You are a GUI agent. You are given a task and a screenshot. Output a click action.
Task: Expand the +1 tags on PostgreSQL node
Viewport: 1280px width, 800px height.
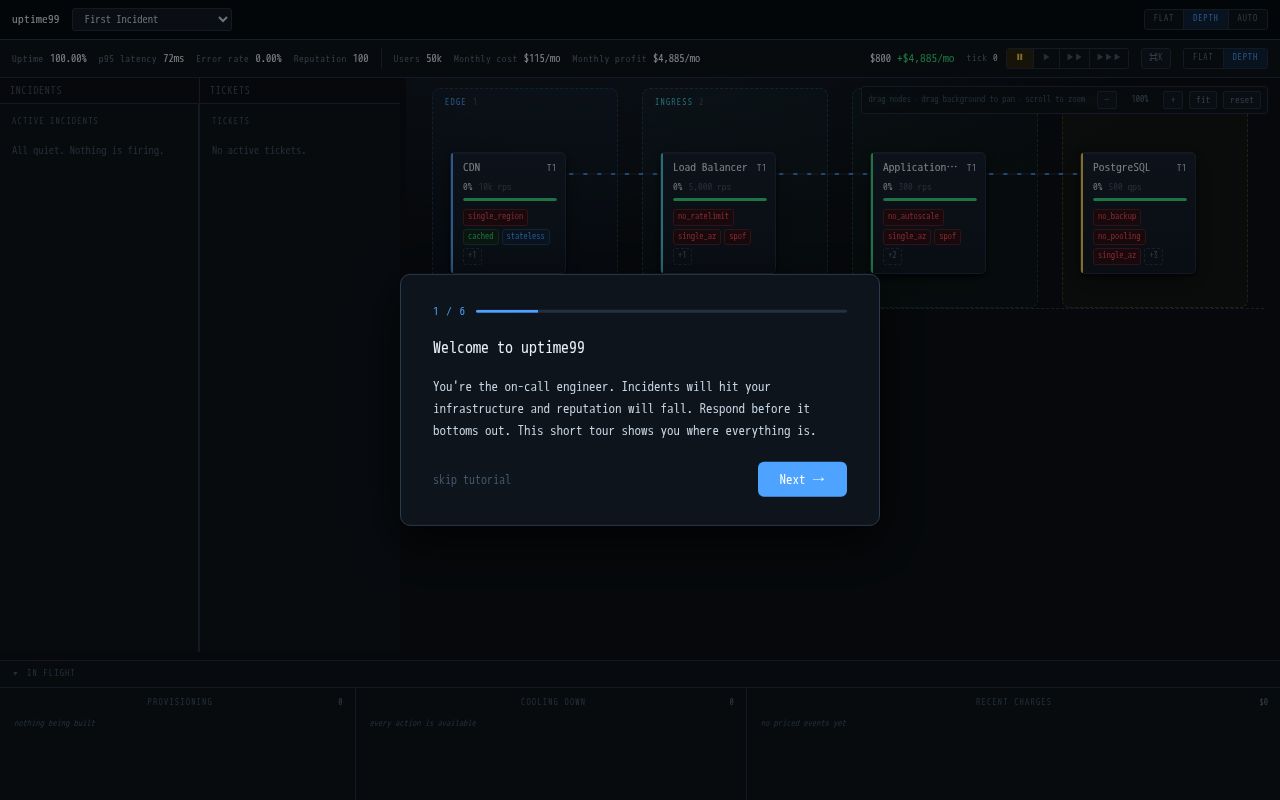[1153, 256]
